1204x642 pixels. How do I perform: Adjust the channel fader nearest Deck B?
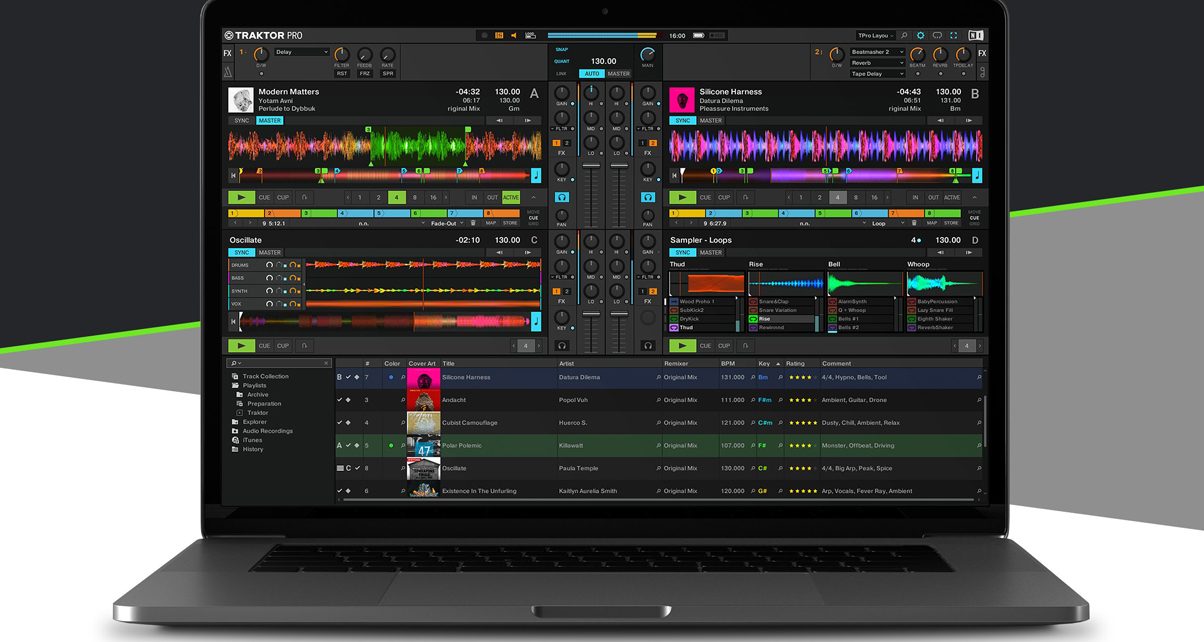[619, 164]
